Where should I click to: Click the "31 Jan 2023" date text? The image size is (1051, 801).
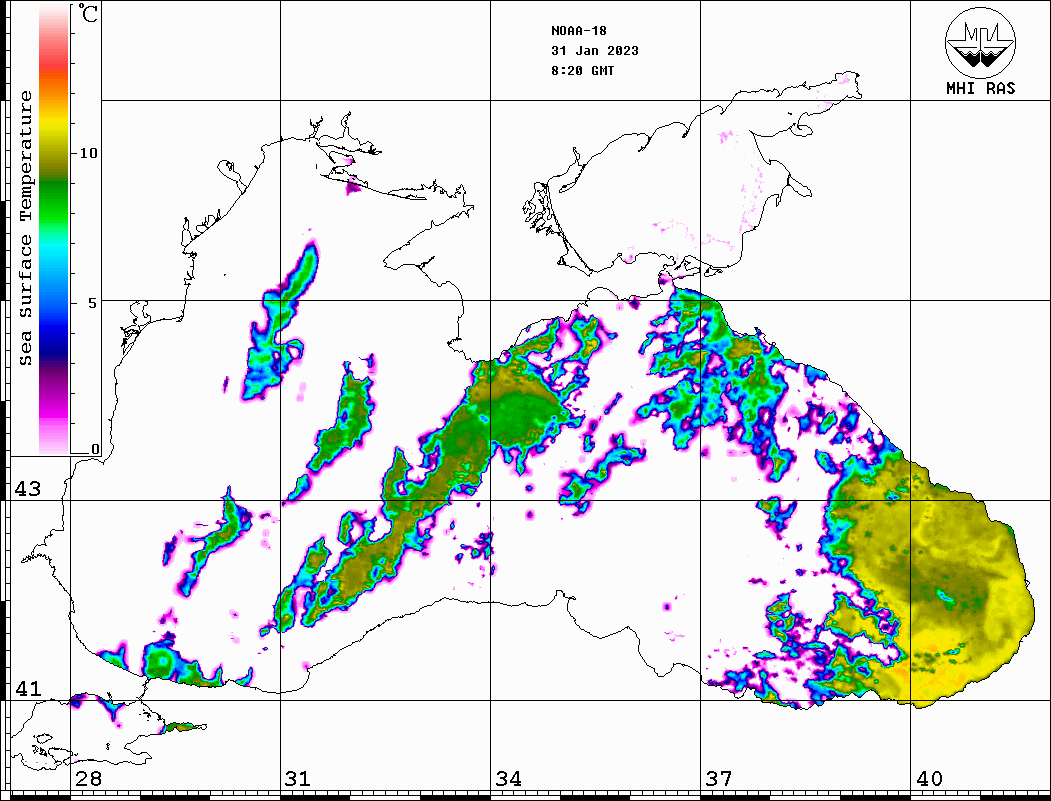pos(595,51)
